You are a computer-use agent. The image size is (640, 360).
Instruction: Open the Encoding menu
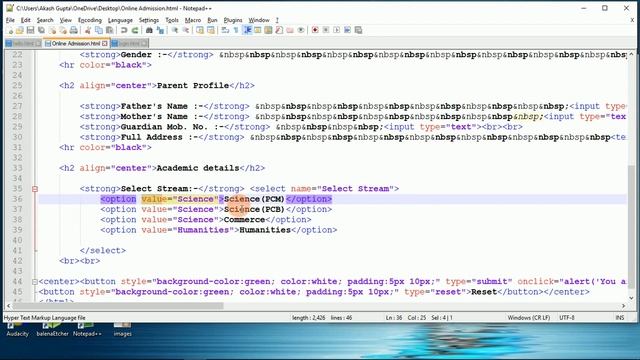[x=90, y=20]
